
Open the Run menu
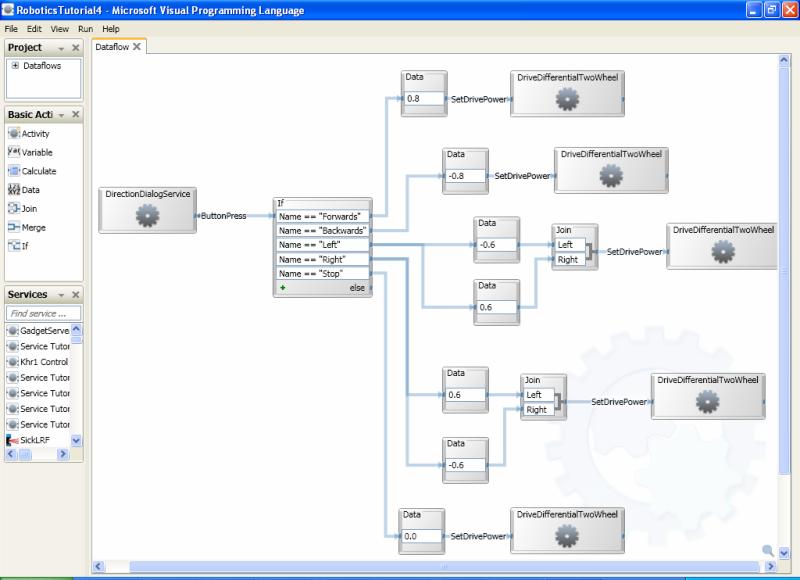tap(83, 29)
